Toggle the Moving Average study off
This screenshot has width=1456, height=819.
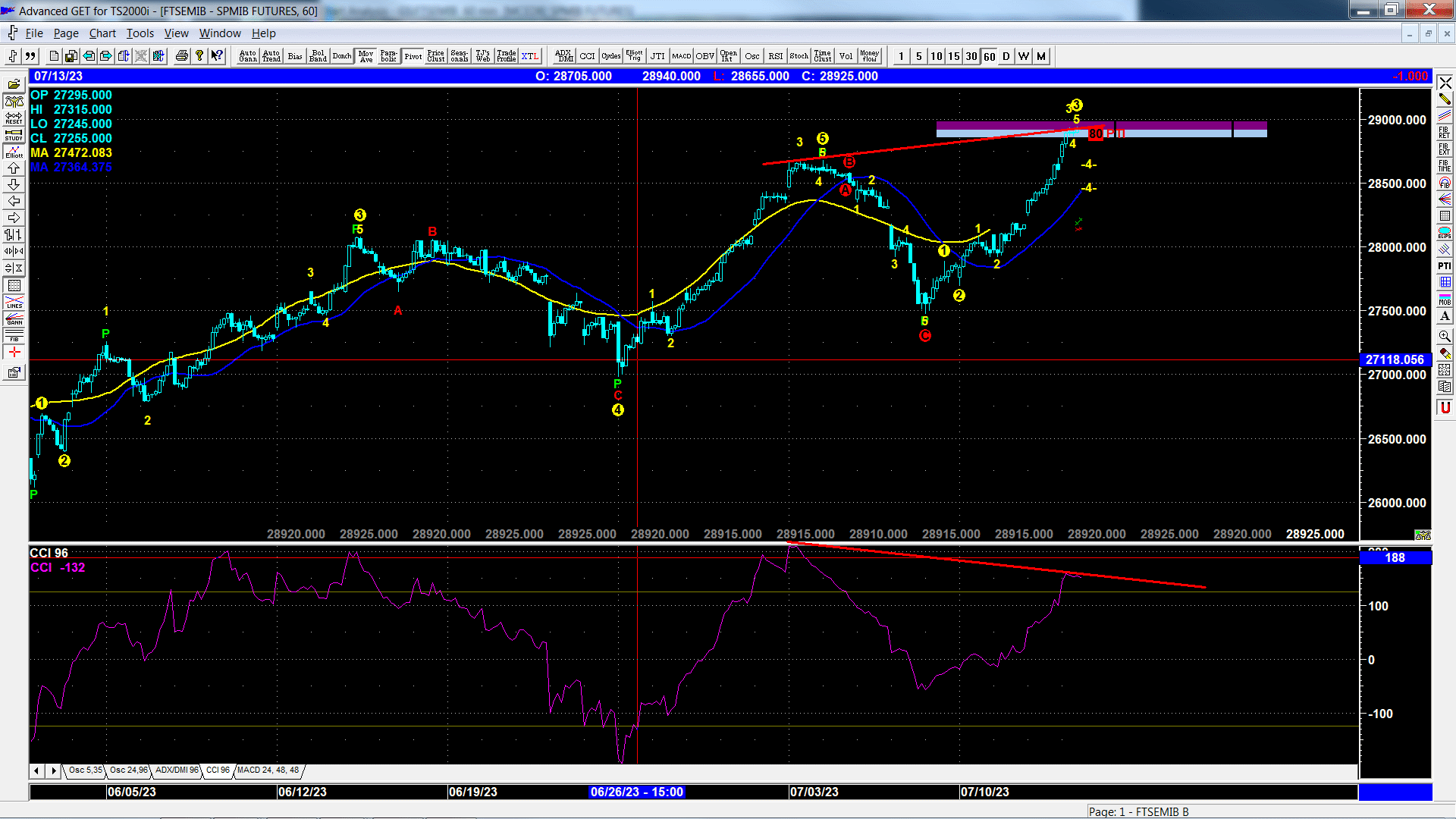click(366, 56)
